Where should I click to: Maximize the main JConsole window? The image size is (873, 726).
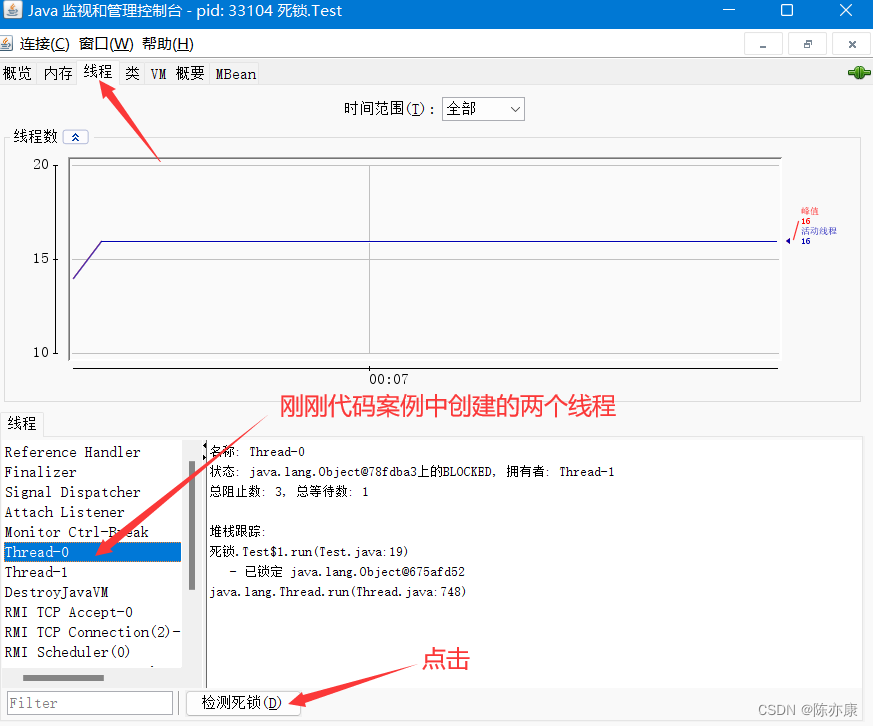(787, 10)
